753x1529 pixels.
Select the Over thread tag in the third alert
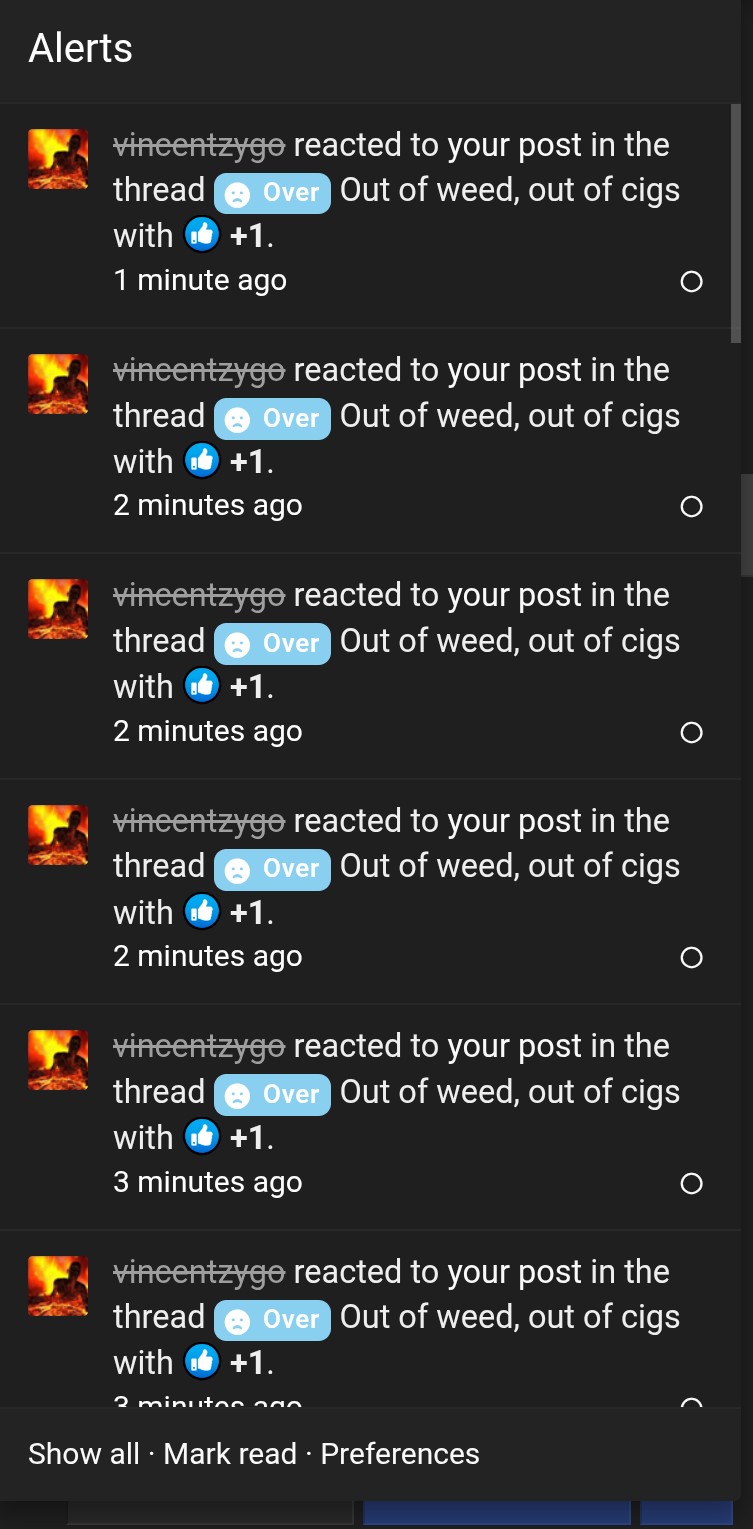click(273, 643)
